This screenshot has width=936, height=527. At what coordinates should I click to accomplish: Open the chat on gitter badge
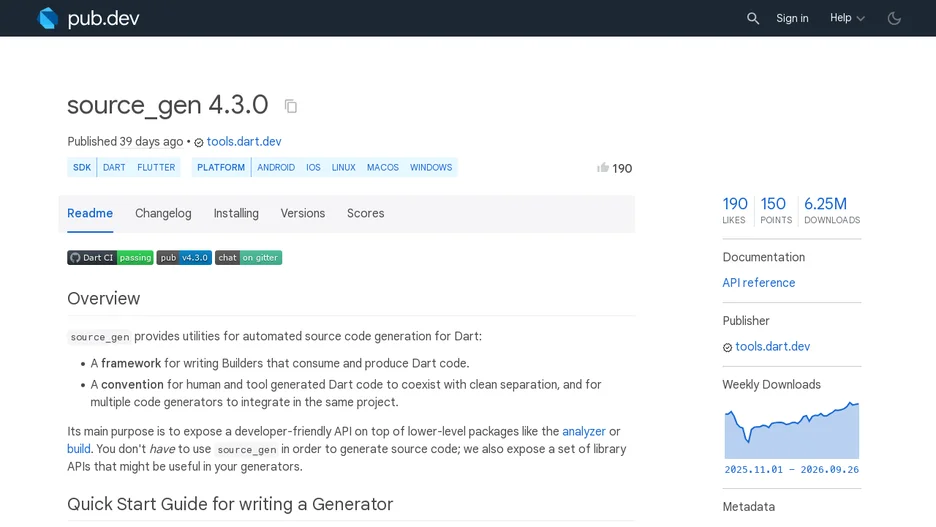pos(248,258)
